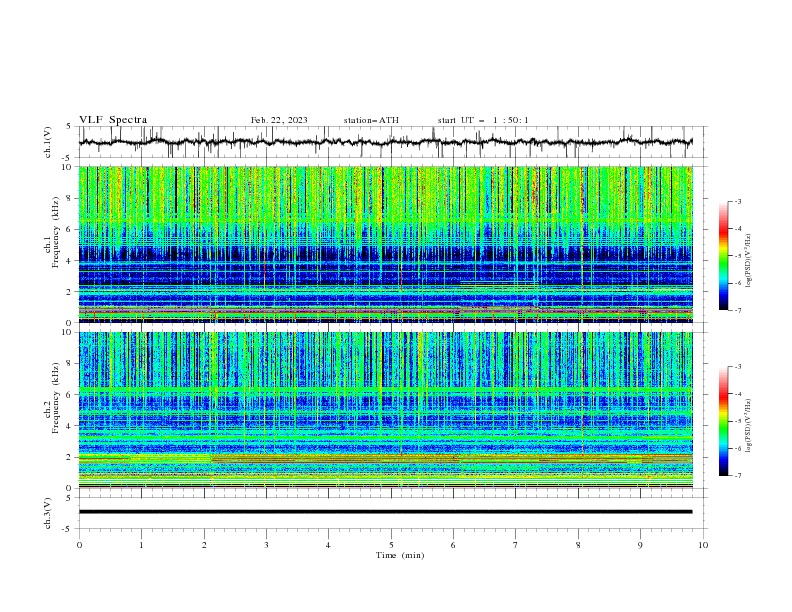
Task: Click the "-5" tick on ch.3(V) axis
Action: click(68, 529)
